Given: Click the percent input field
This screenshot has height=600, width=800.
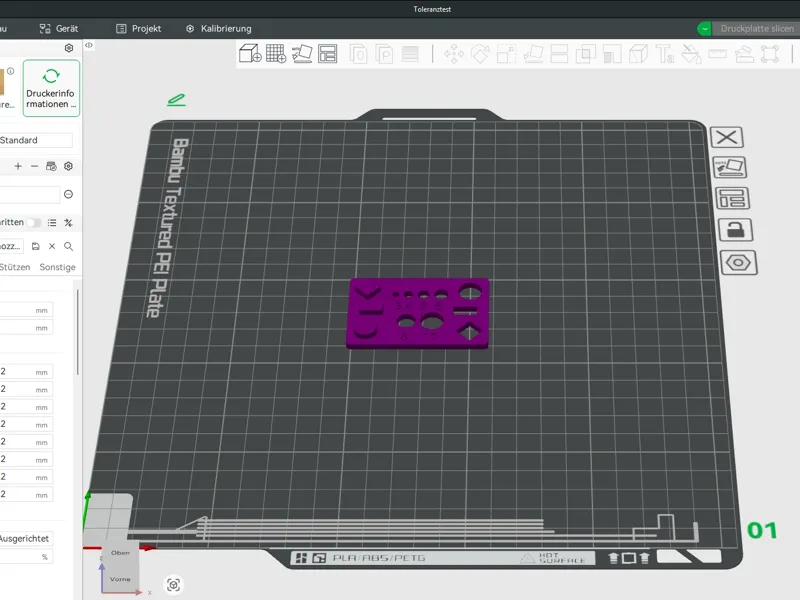Looking at the screenshot, I should click(27, 557).
